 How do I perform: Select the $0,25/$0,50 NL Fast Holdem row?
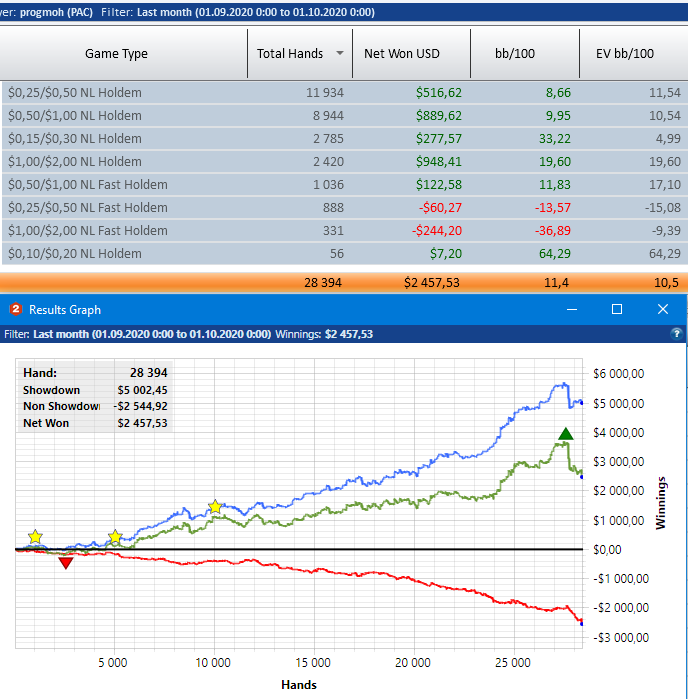click(x=345, y=208)
